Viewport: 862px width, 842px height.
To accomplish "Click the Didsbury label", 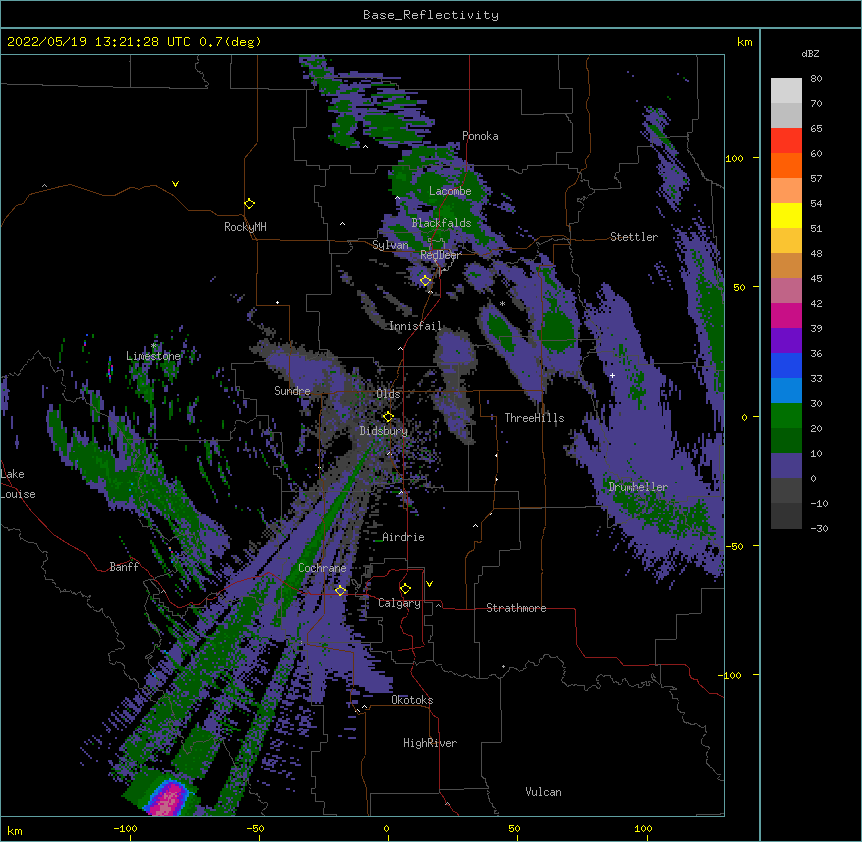I will pyautogui.click(x=384, y=431).
